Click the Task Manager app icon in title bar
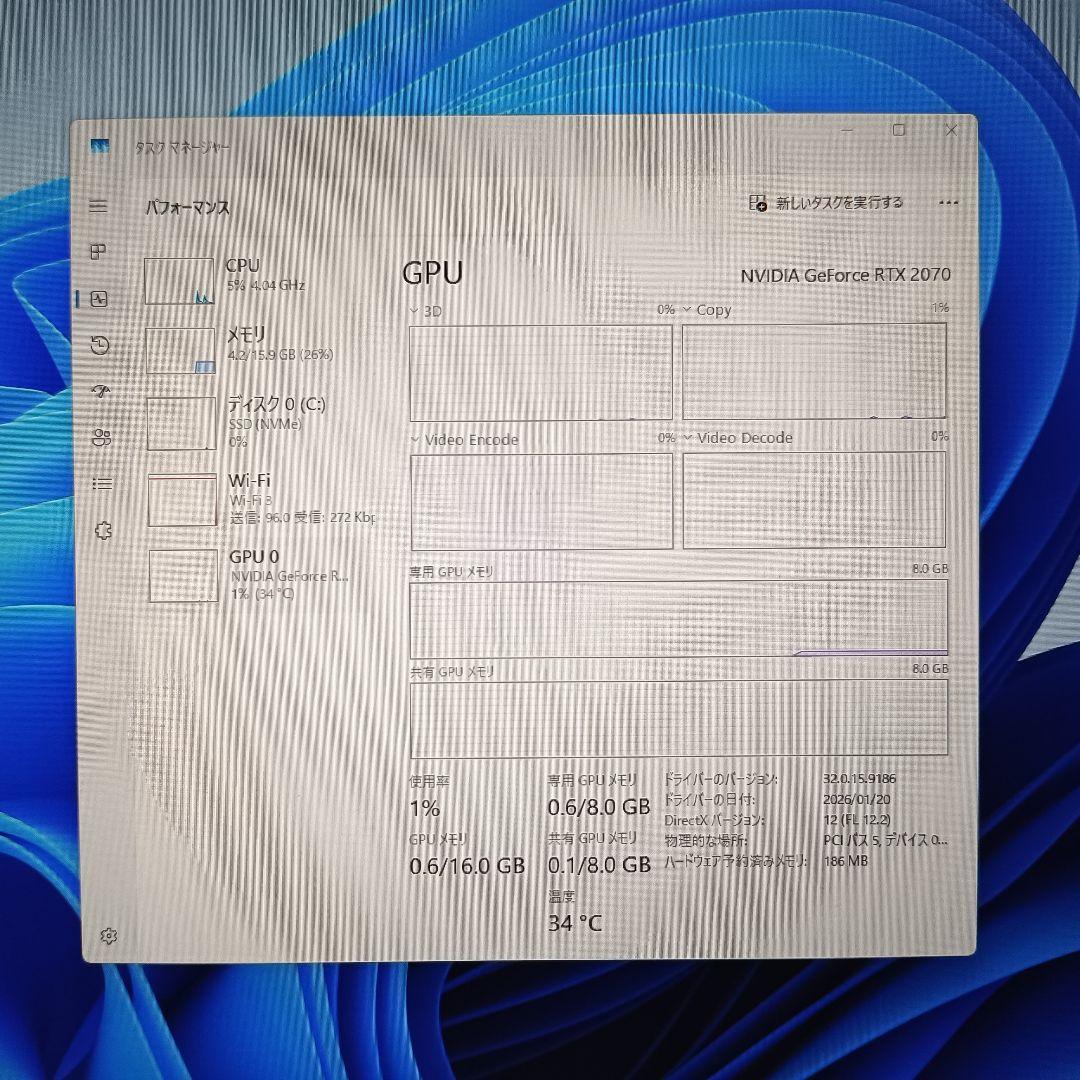Image resolution: width=1080 pixels, height=1080 pixels. pos(100,146)
